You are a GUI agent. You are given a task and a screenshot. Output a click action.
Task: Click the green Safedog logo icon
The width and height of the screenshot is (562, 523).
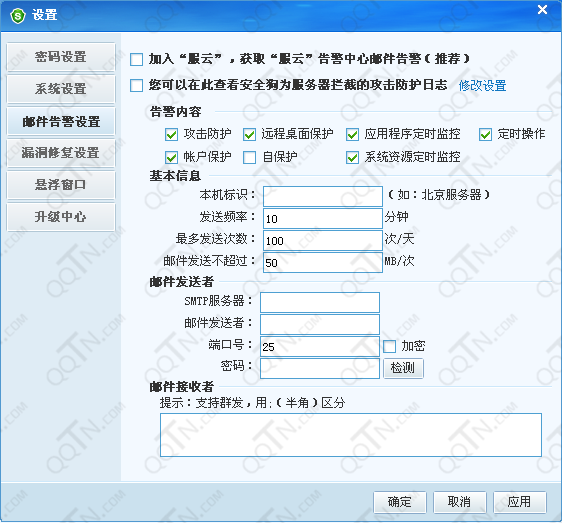18,15
